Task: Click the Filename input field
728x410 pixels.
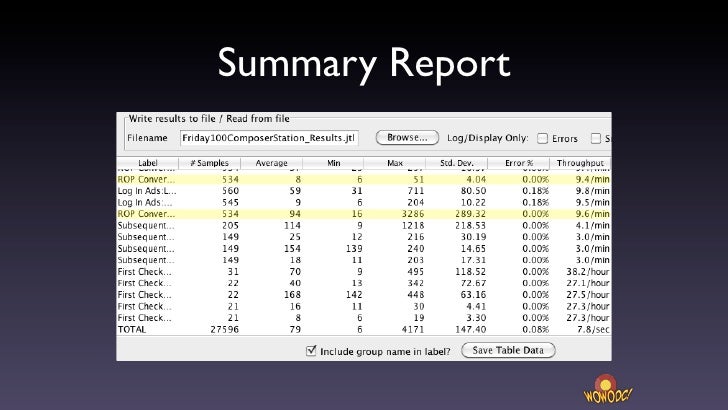Action: click(269, 138)
